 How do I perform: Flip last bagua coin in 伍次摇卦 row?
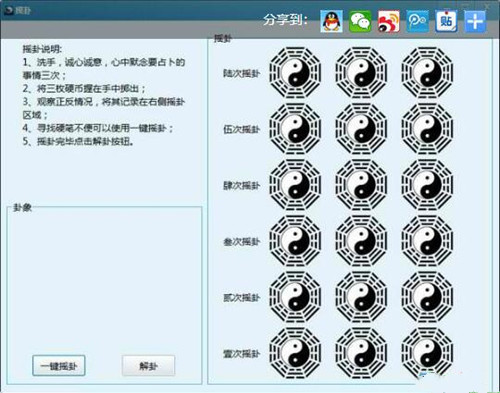coord(427,129)
